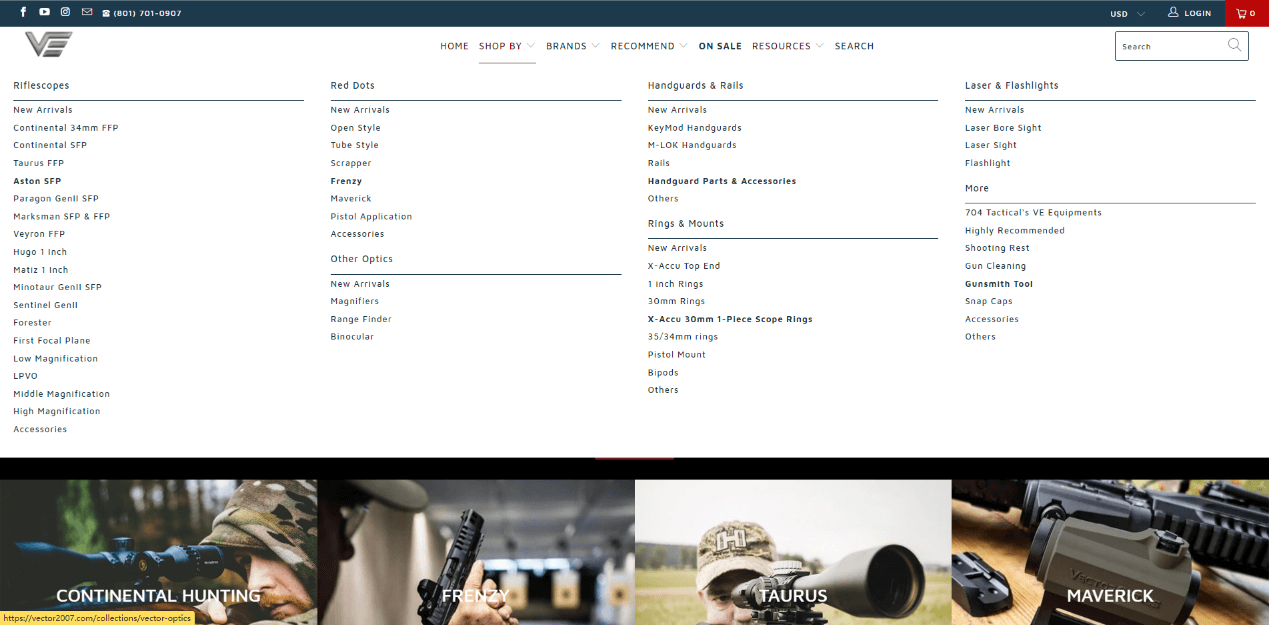1269x625 pixels.
Task: Open the CONTINENTAL HUNTING banner
Action: click(158, 552)
